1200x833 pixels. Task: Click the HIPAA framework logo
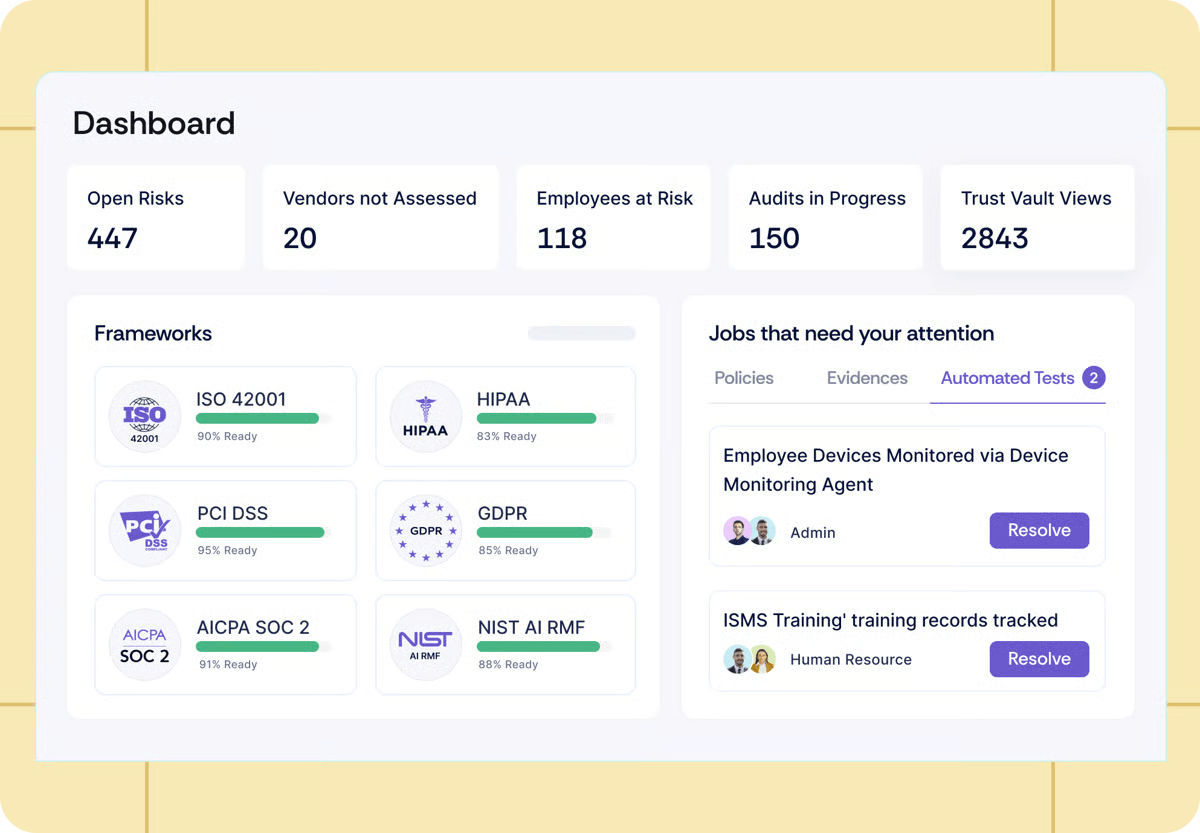tap(426, 416)
